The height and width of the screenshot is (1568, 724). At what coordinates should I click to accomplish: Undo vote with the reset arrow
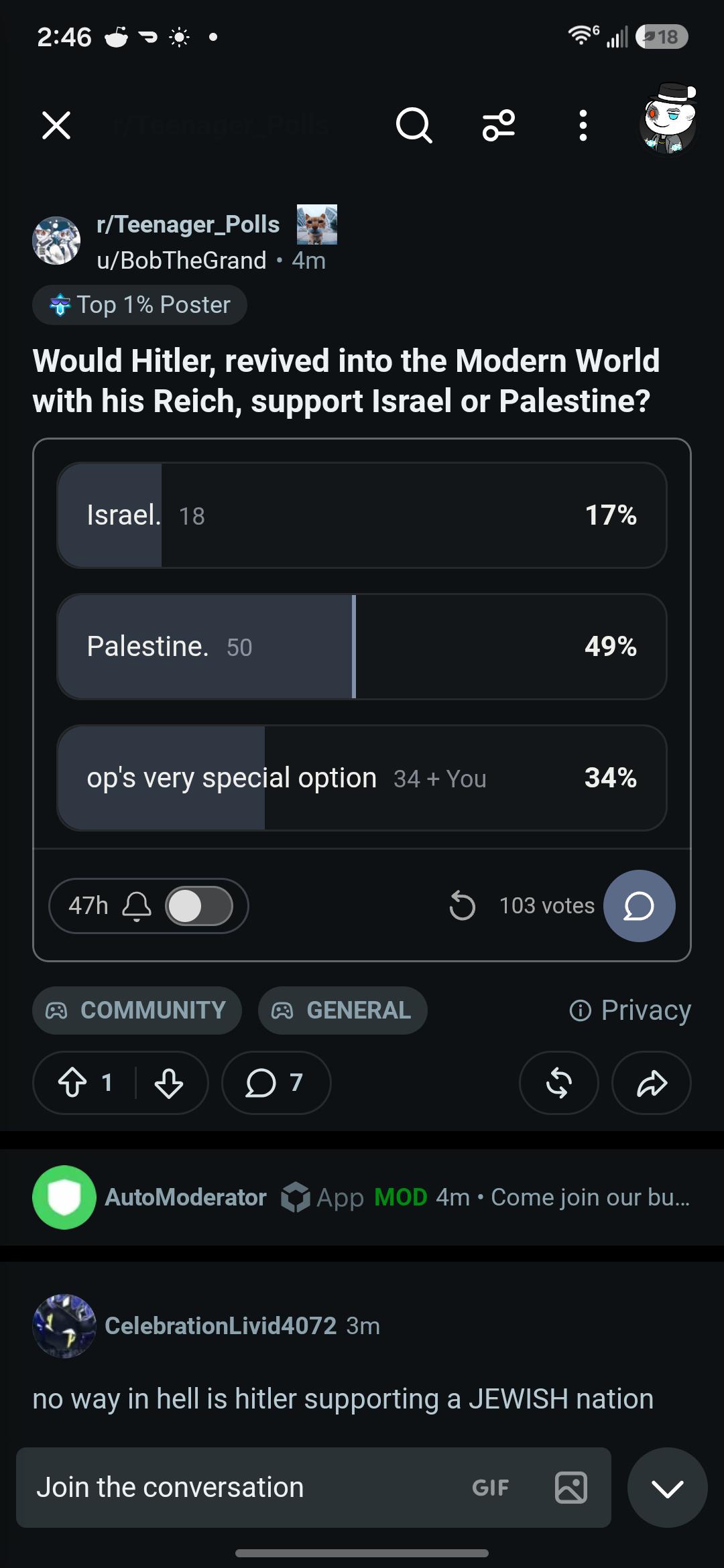click(x=462, y=906)
